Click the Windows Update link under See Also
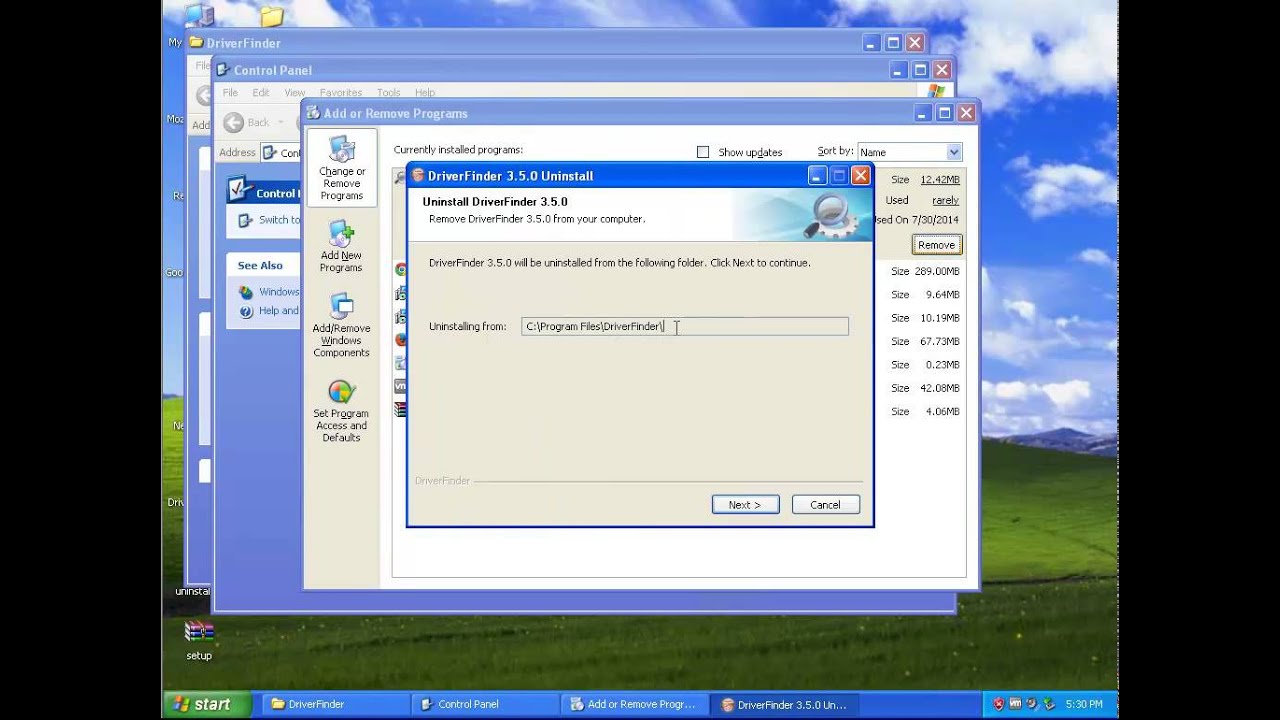This screenshot has height=720, width=1280. (x=279, y=292)
